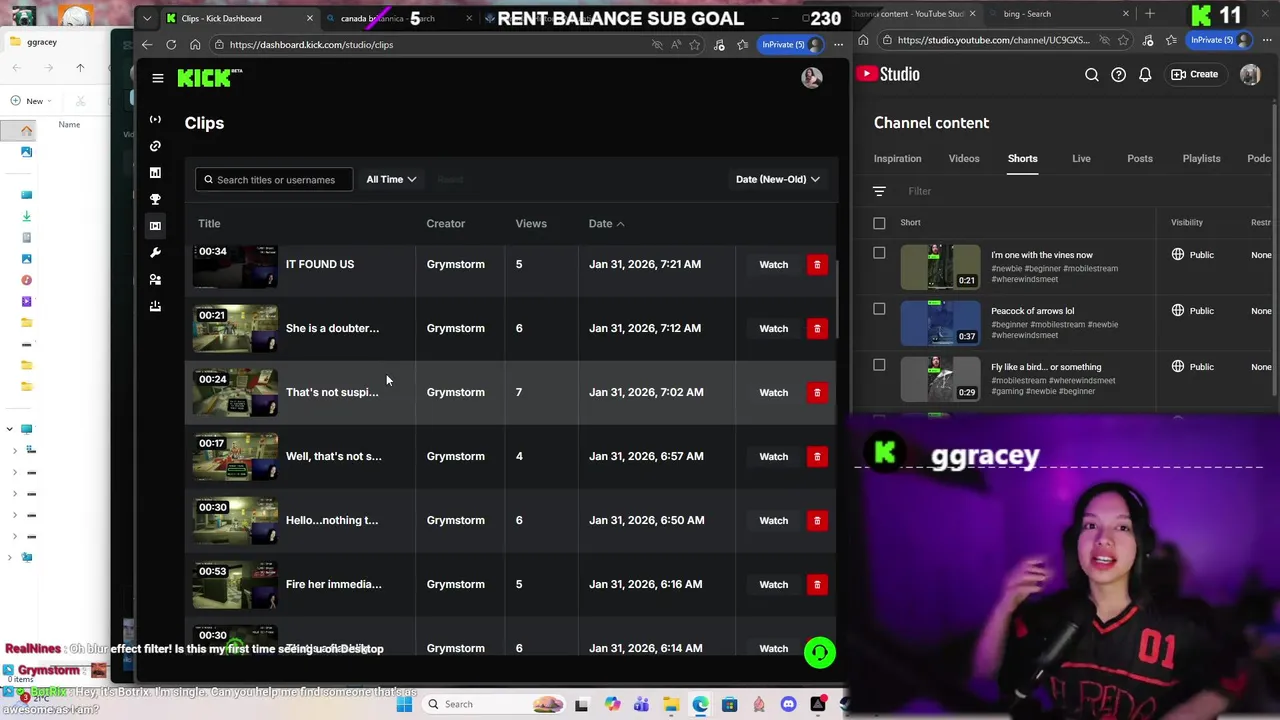Open YouTube Studio notifications bell
Screen dimensions: 1280x720
1145,74
